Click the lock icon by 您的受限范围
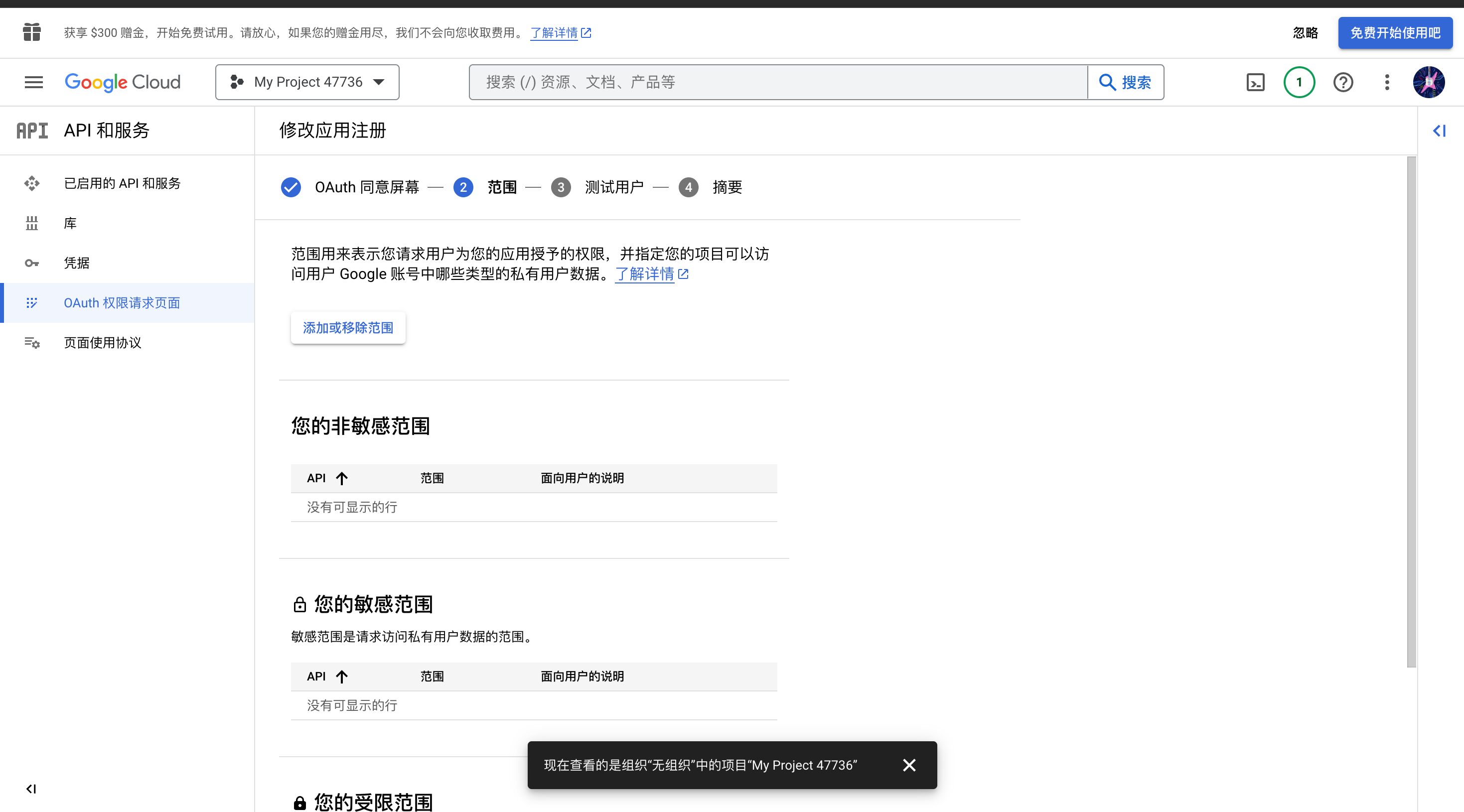 coord(299,803)
